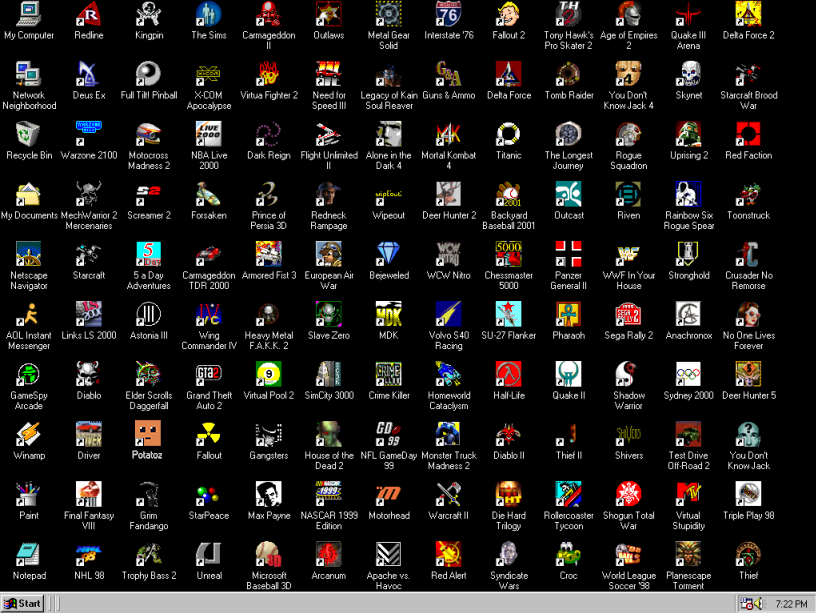Screen dimensions: 816x613
Task: Select the Kingpin shortcut icon
Action: [x=149, y=14]
